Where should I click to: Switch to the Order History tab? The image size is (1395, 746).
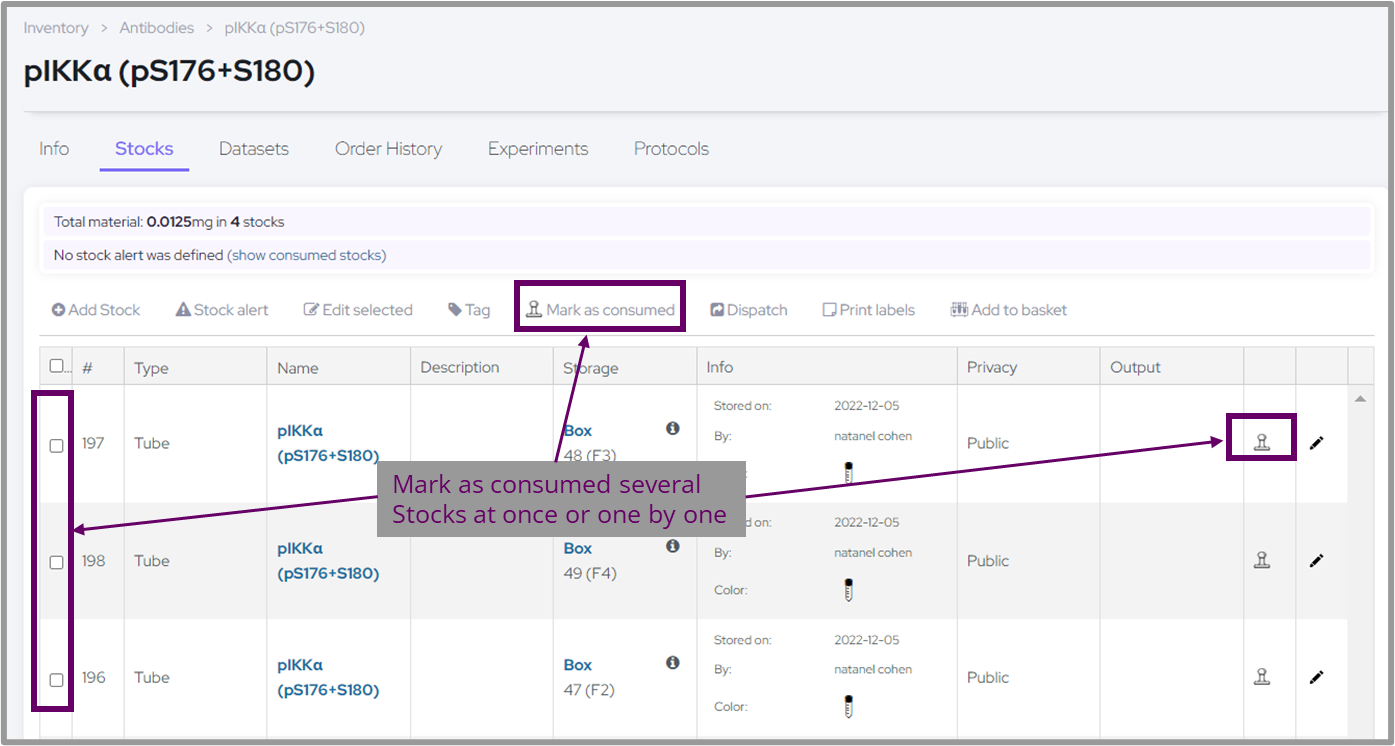(x=388, y=149)
